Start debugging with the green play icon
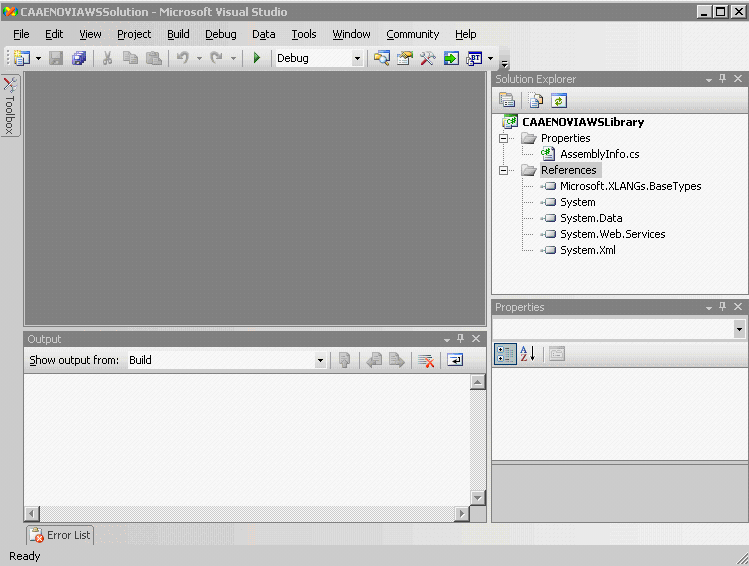 click(257, 58)
